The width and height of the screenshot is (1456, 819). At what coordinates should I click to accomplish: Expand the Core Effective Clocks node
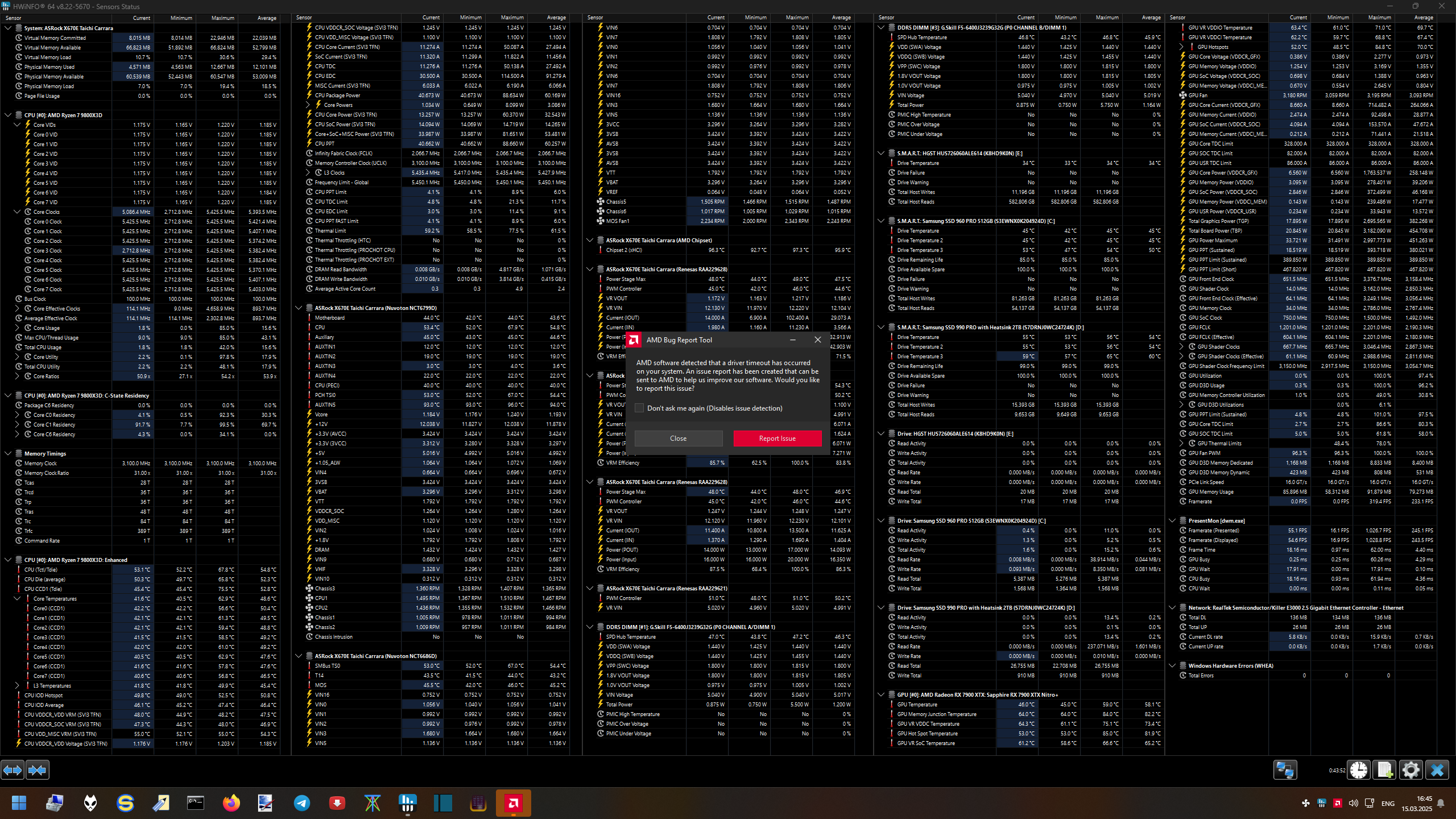17,309
